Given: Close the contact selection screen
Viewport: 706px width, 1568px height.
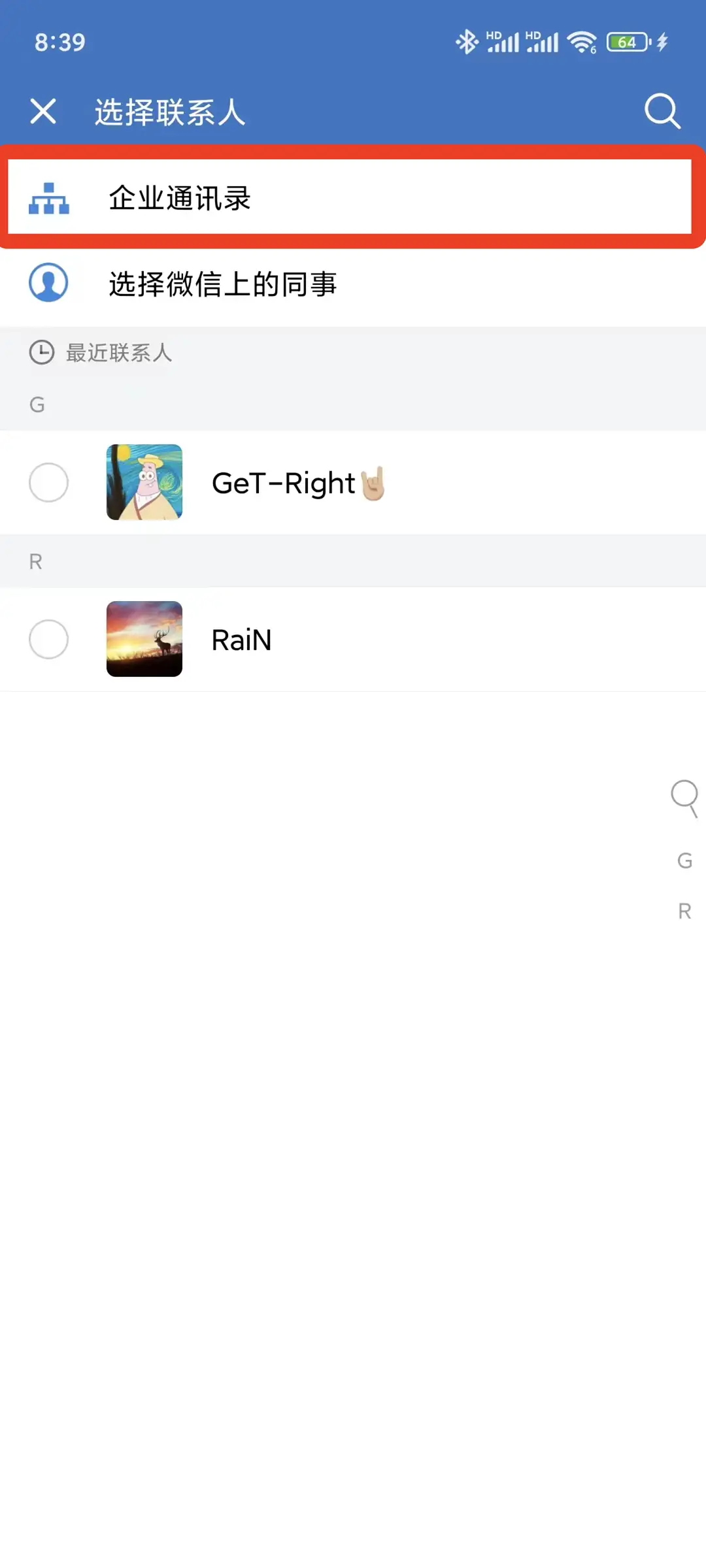Looking at the screenshot, I should [x=43, y=111].
